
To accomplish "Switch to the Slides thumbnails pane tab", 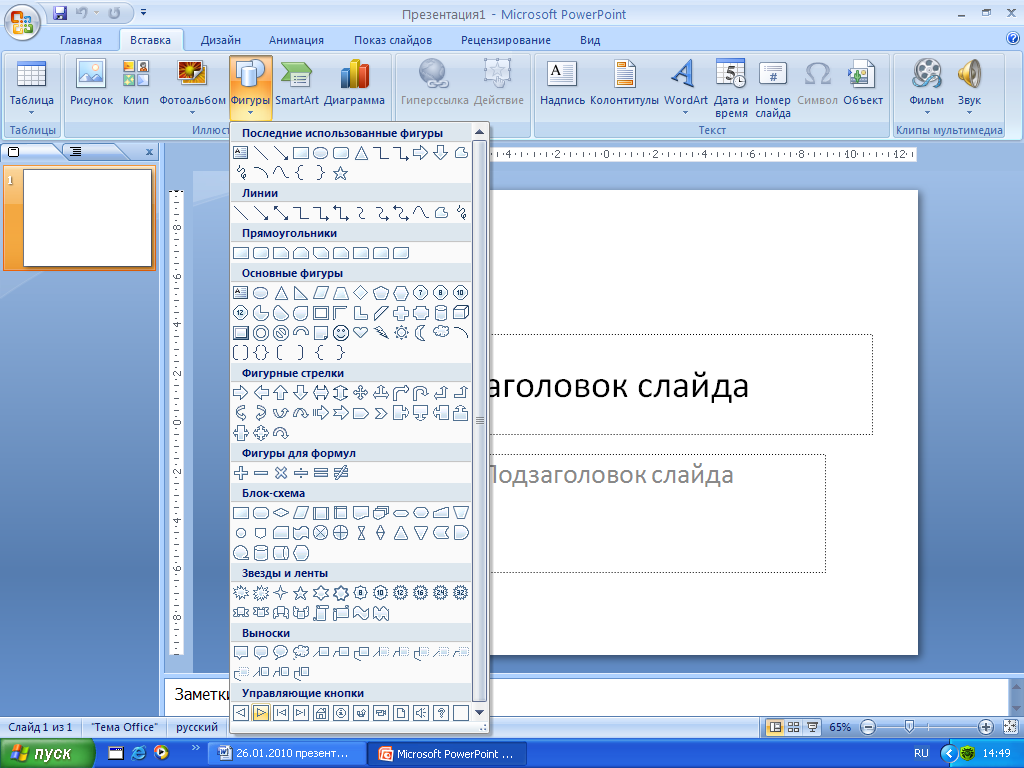I will (14, 152).
